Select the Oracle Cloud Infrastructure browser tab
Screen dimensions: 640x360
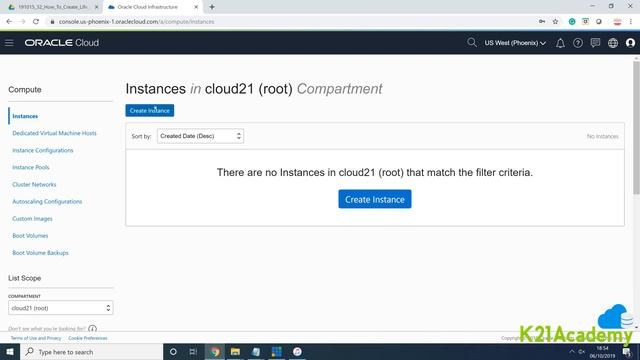(151, 7)
